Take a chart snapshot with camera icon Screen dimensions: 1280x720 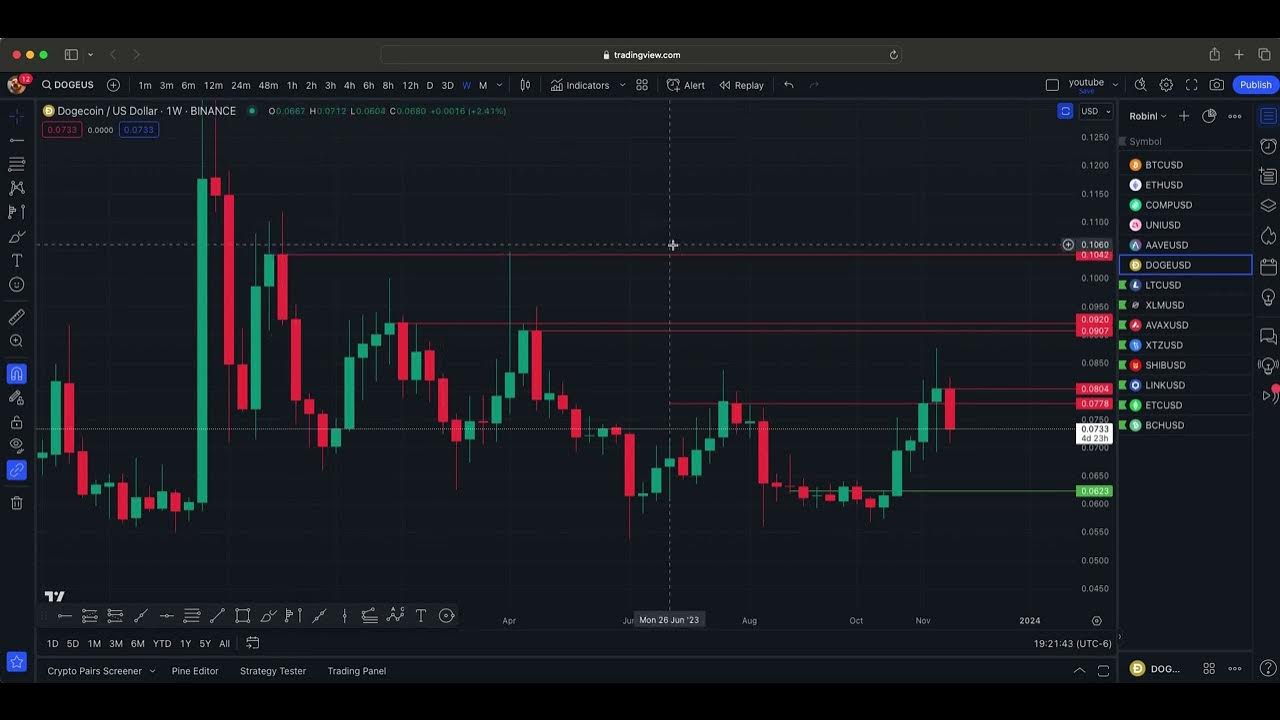click(x=1216, y=85)
